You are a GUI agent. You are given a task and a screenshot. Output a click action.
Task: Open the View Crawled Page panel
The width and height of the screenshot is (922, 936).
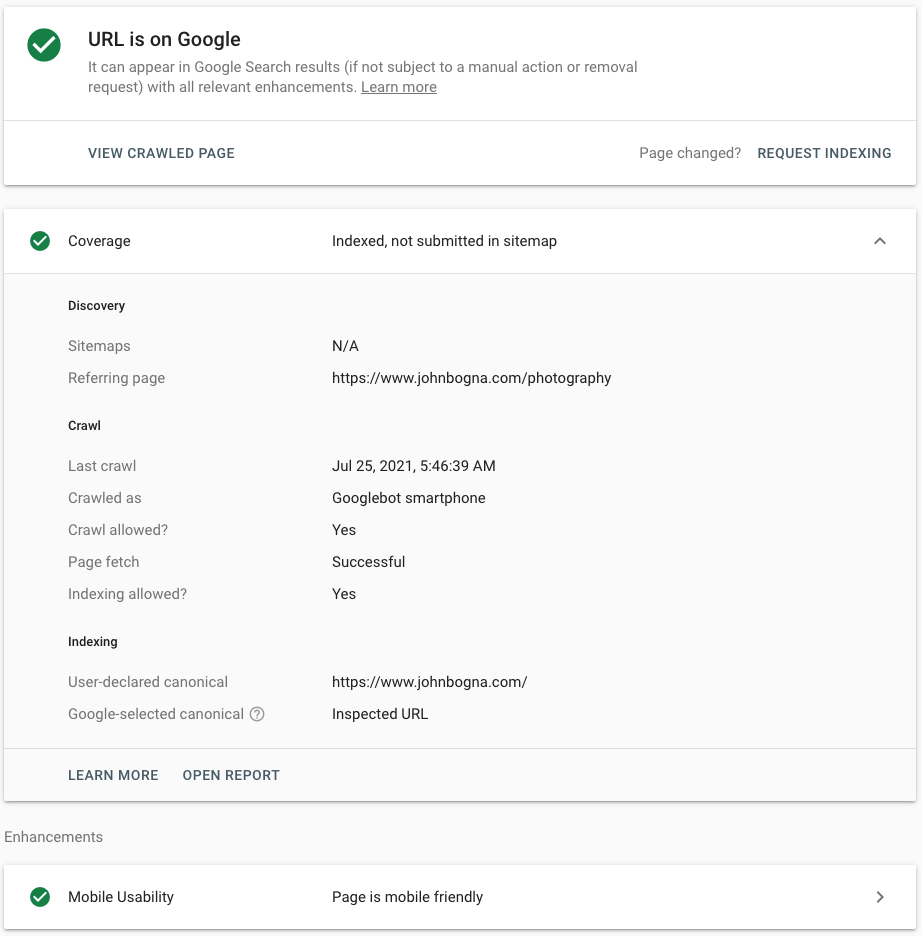(161, 153)
